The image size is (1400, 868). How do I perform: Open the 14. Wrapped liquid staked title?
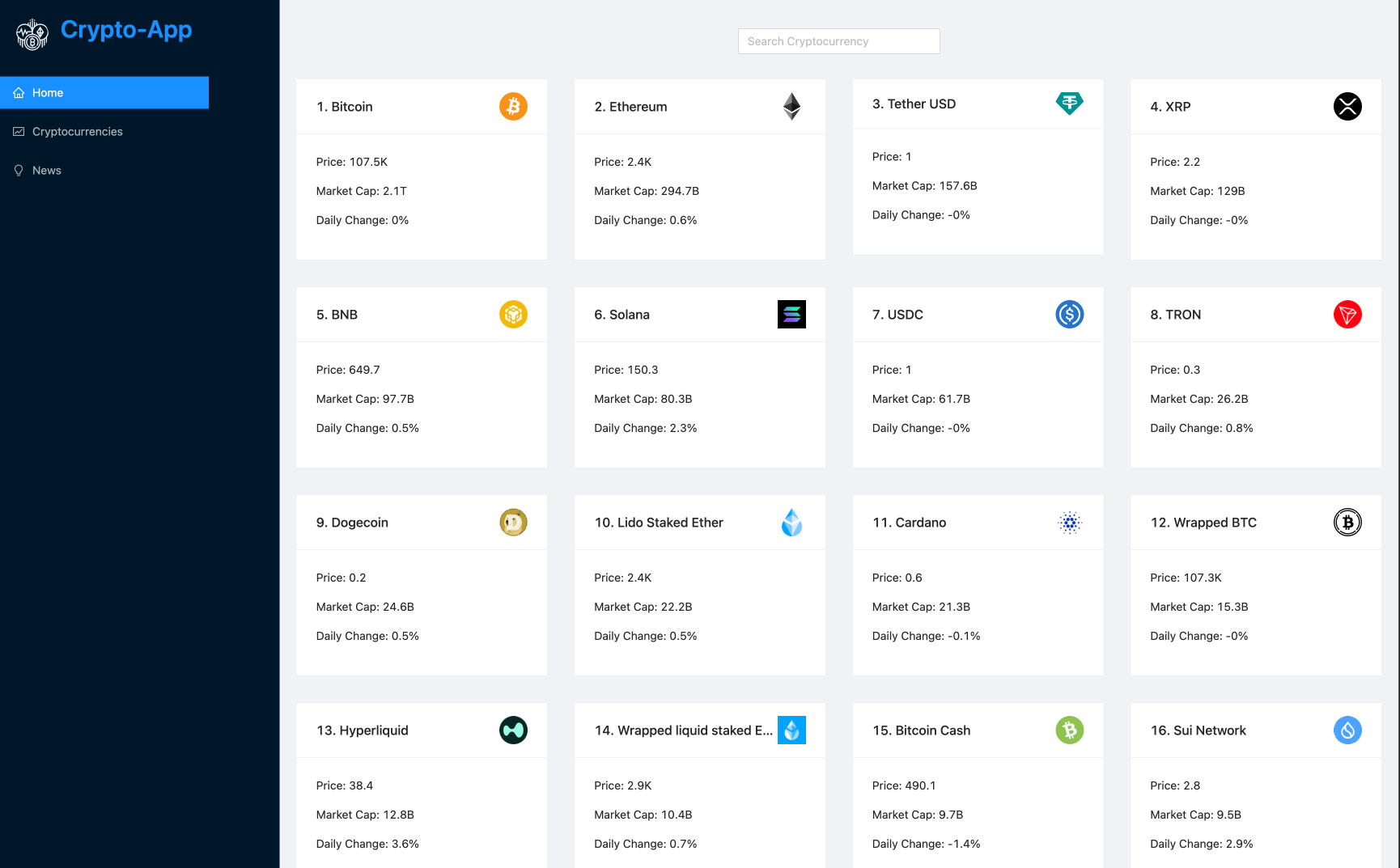click(684, 730)
